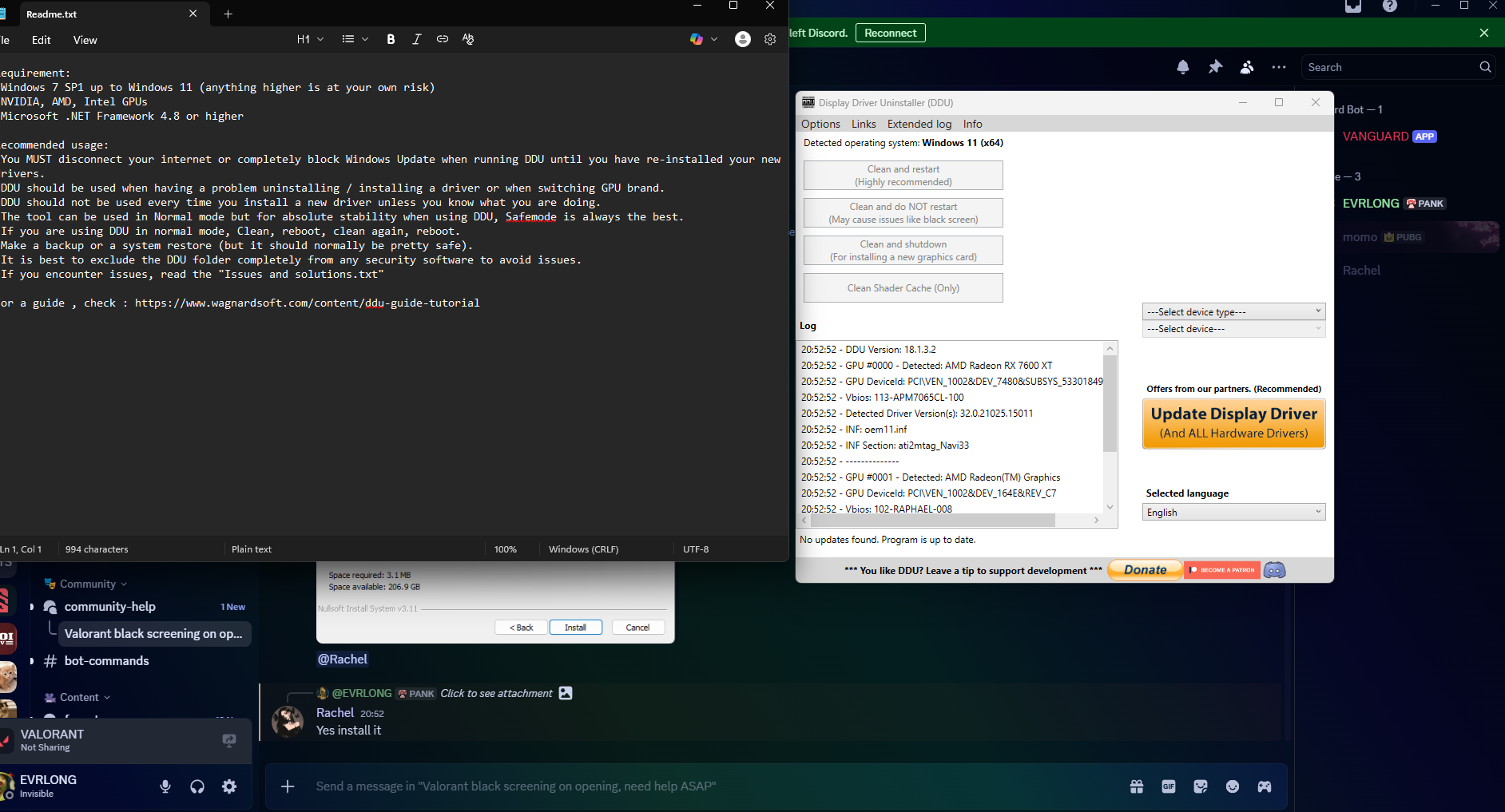Screen dimensions: 1505x812
Task: Click the Donate button in DDU
Action: pos(1146,570)
